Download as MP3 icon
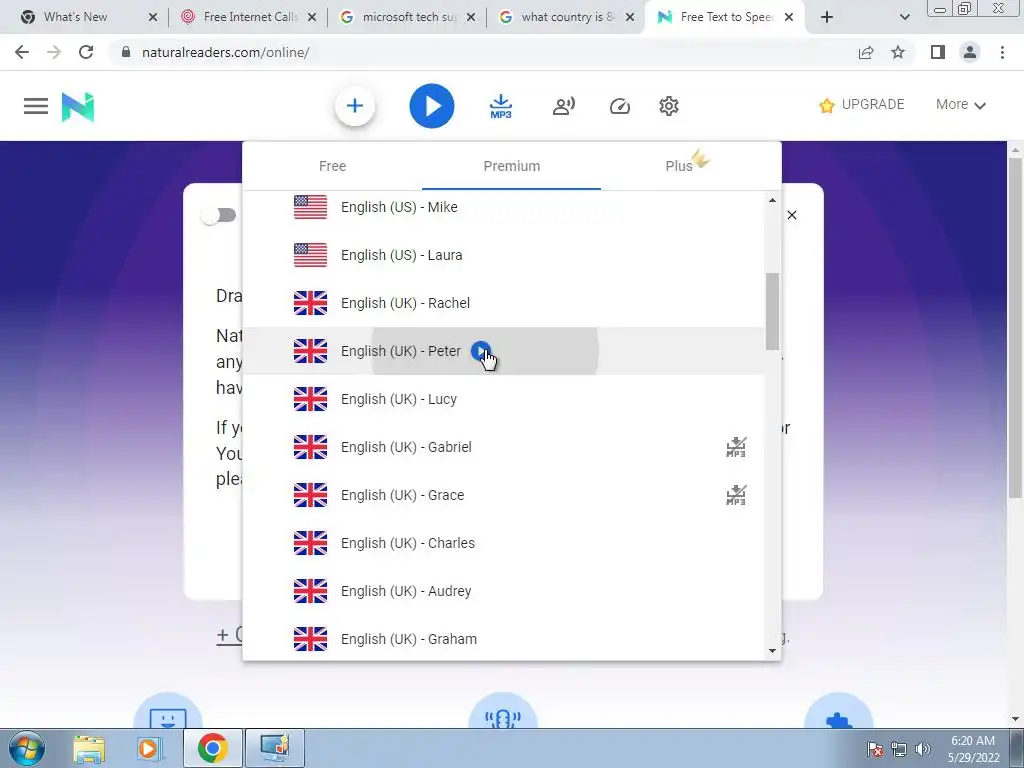The image size is (1024, 768). (x=501, y=106)
